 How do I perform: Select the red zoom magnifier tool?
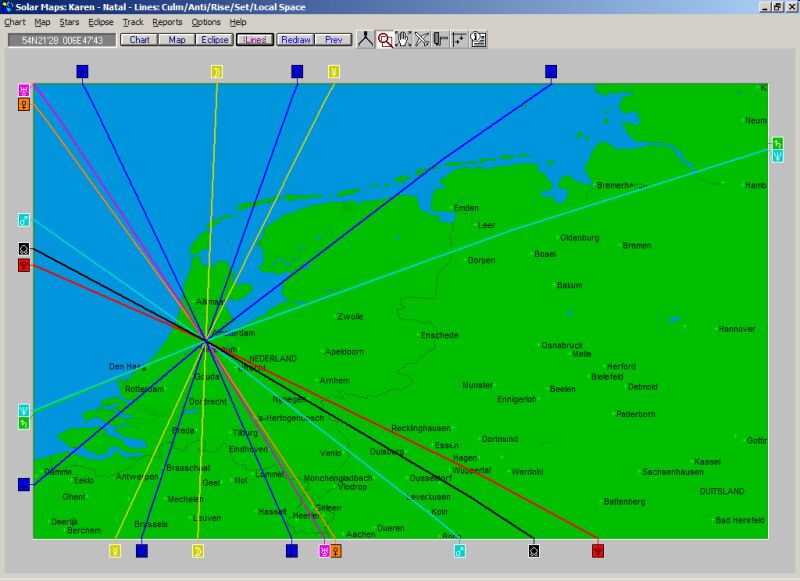point(385,40)
